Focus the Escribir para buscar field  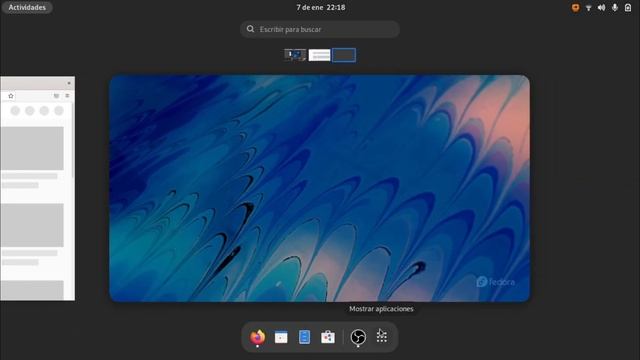pyautogui.click(x=320, y=29)
